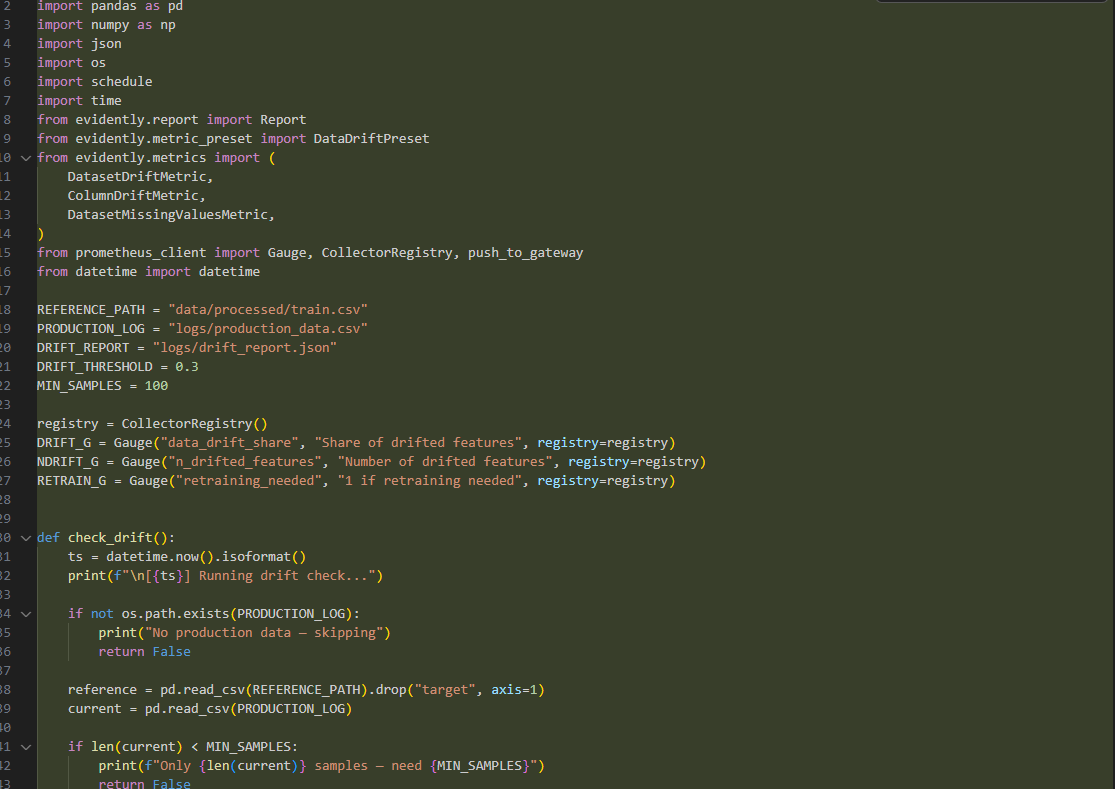Click the 'DRIFT_THRESHOLD' constant name
The height and width of the screenshot is (789, 1115).
(x=95, y=367)
